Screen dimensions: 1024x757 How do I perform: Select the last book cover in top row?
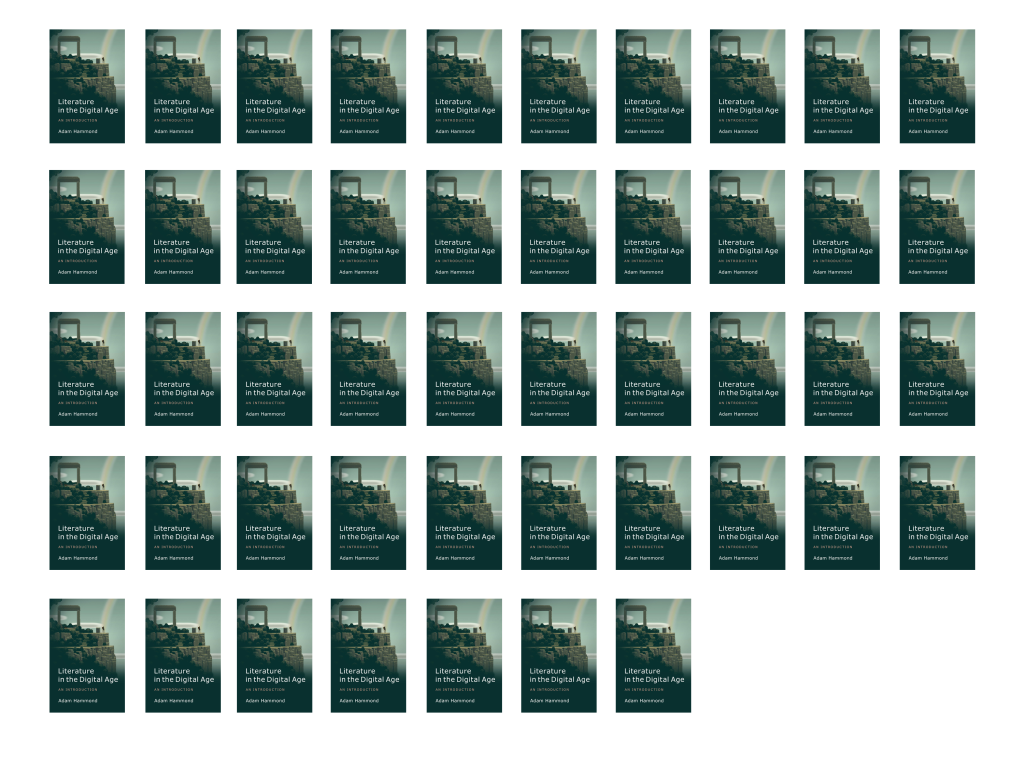[937, 86]
